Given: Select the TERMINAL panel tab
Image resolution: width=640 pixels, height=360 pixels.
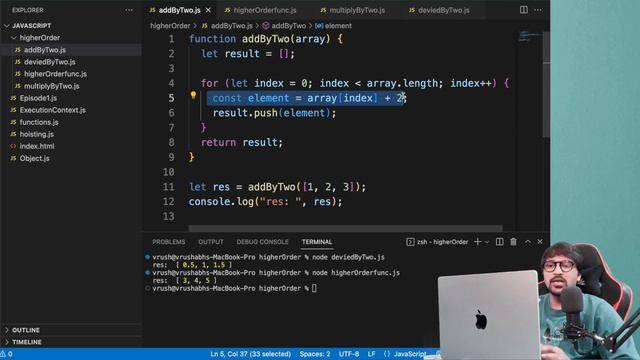Looking at the screenshot, I should (x=317, y=242).
